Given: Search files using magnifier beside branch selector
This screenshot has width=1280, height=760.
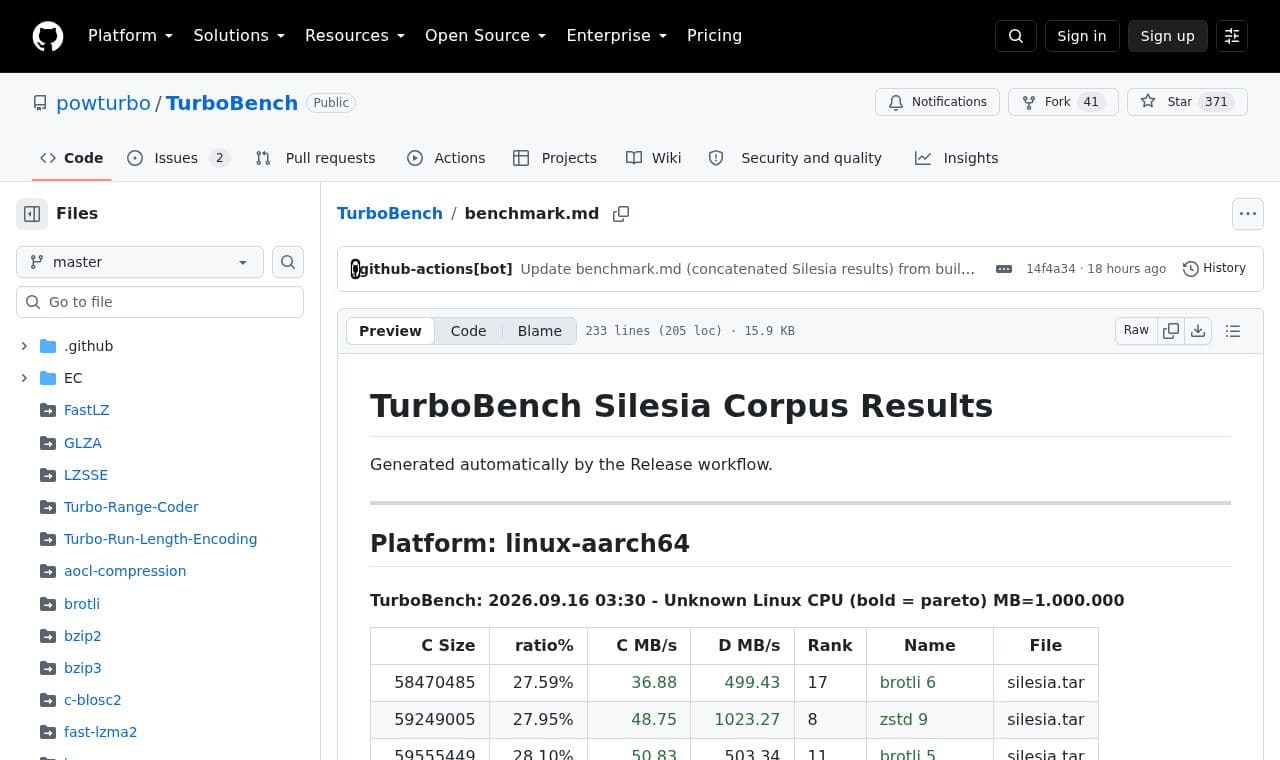Looking at the screenshot, I should pos(288,262).
